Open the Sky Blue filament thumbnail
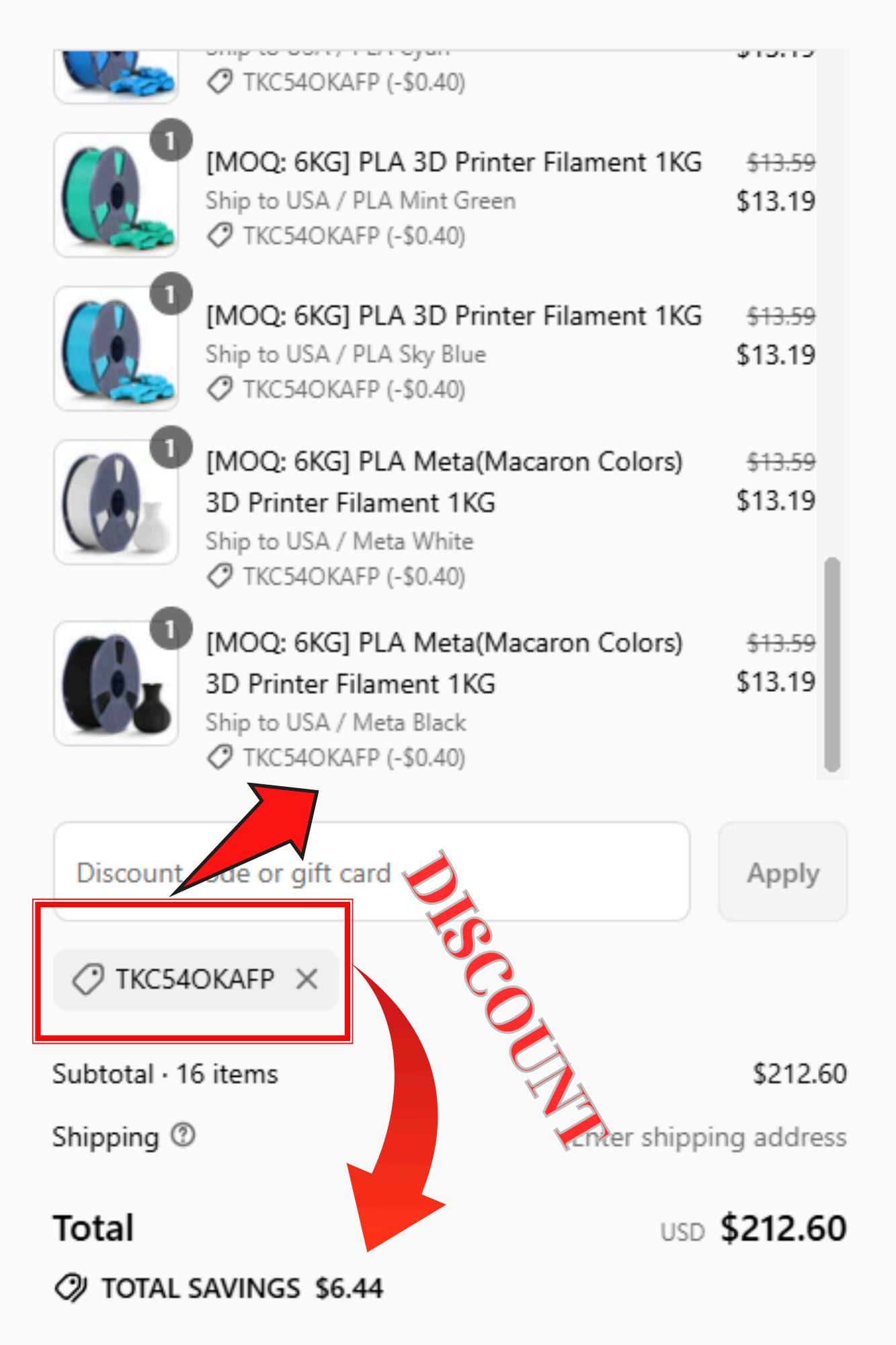This screenshot has height=1345, width=896. tap(116, 348)
